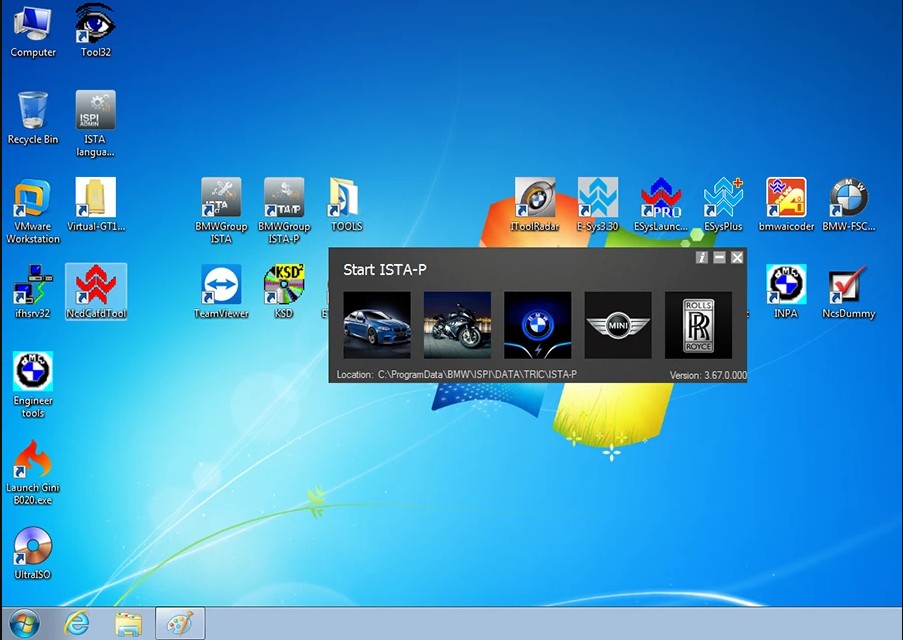The height and width of the screenshot is (640, 903).
Task: Start ISTA-P with BMW car image
Action: click(377, 325)
